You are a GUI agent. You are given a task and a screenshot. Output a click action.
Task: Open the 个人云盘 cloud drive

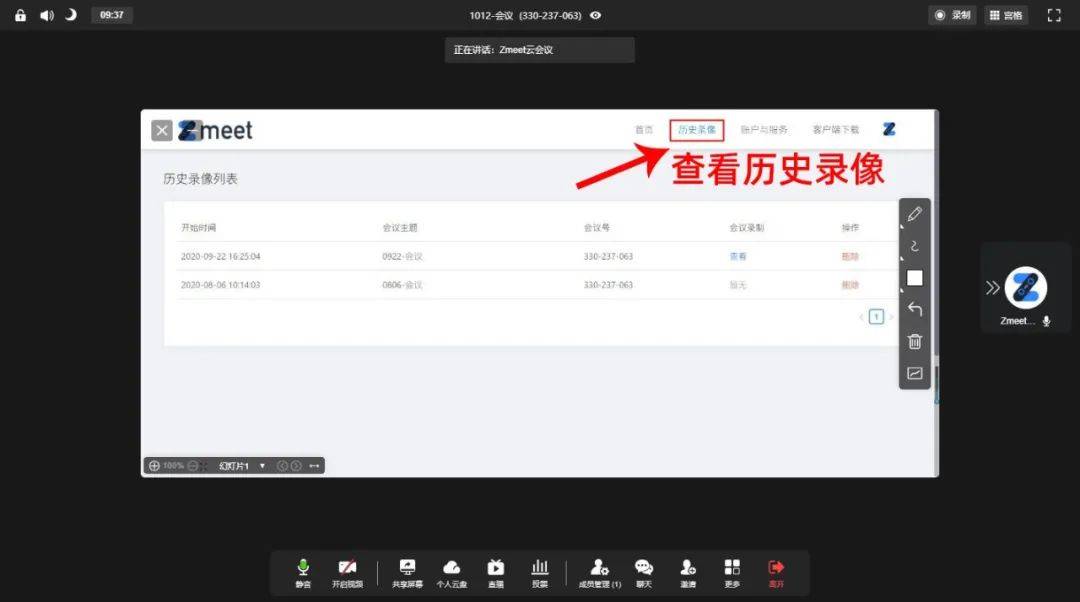click(452, 573)
